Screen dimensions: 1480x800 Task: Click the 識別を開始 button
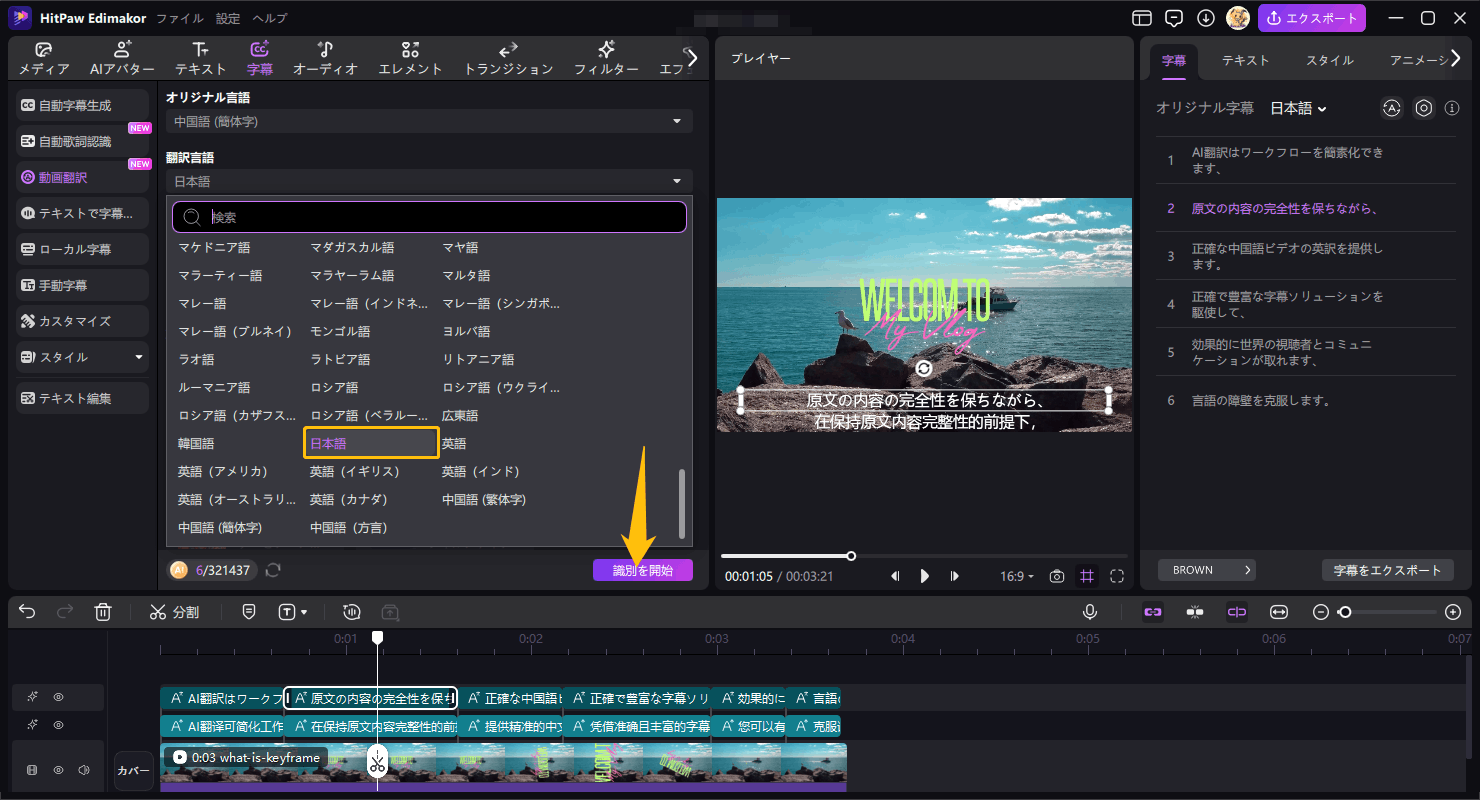coord(643,568)
